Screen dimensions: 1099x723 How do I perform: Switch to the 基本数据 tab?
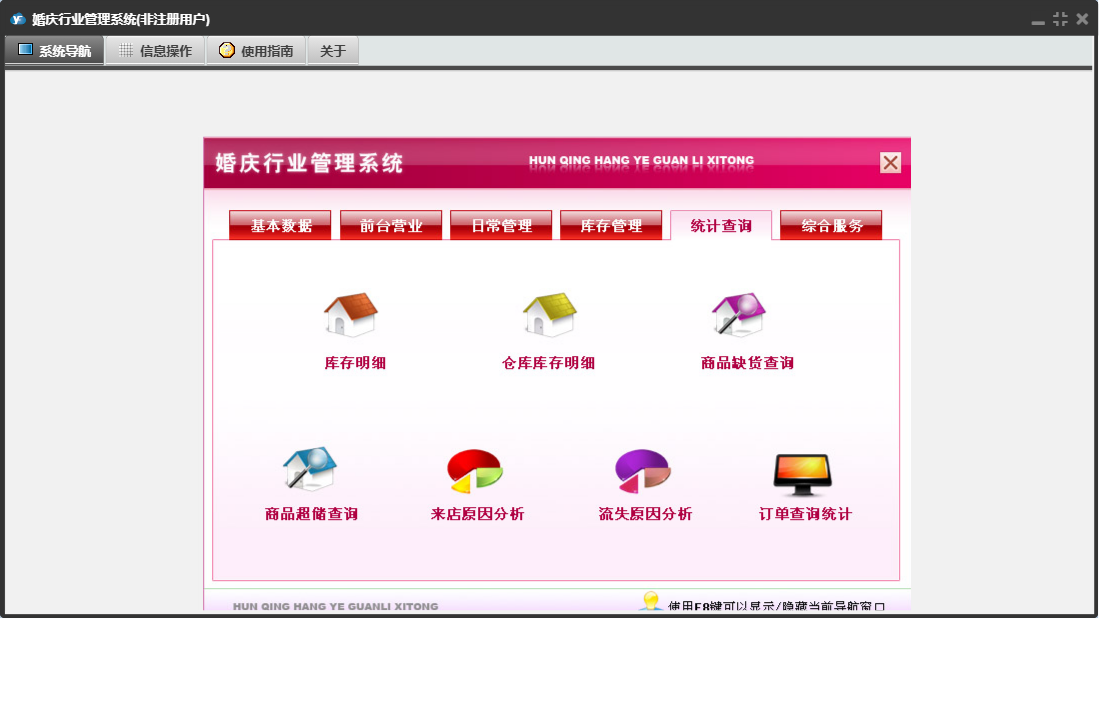tap(280, 226)
